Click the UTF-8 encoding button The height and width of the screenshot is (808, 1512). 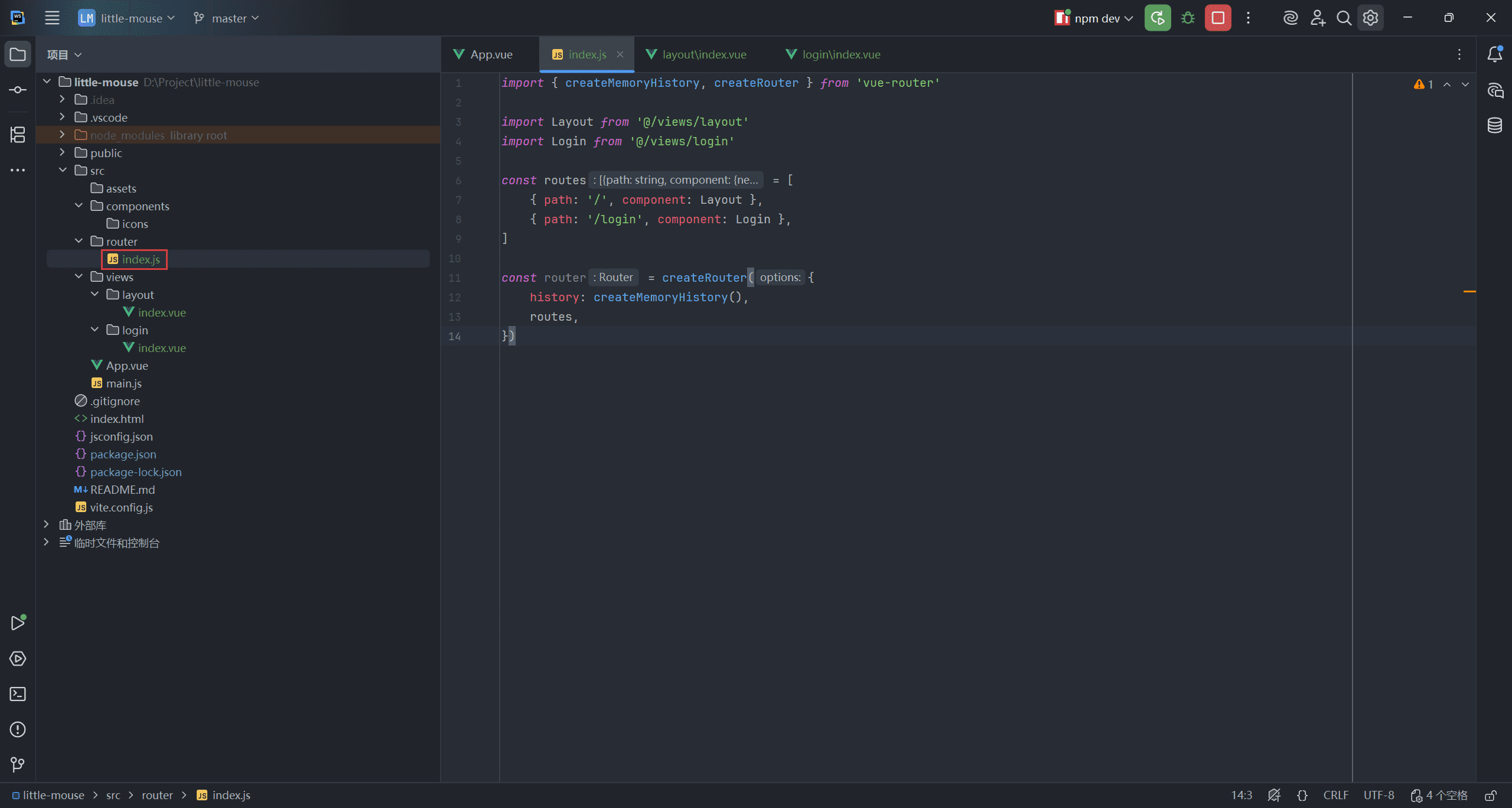[x=1379, y=796]
